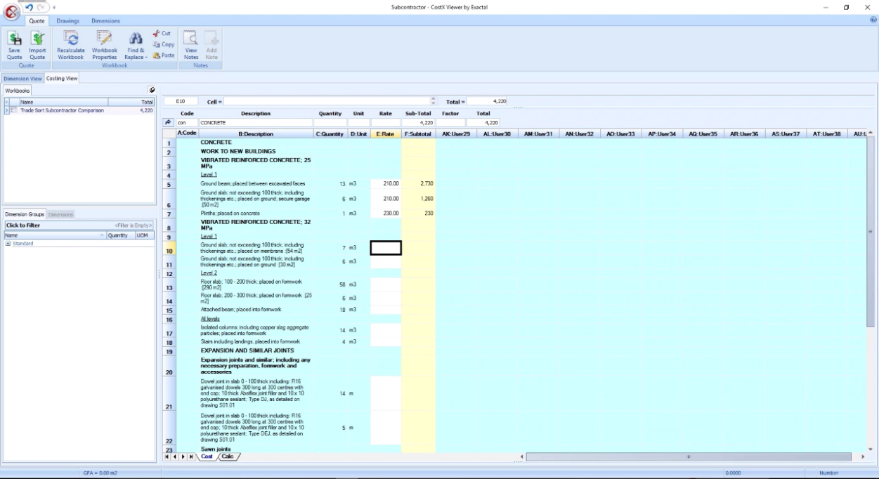The height and width of the screenshot is (479, 879).
Task: Click the rate cell 210.00 for Ground beam
Action: tap(386, 183)
